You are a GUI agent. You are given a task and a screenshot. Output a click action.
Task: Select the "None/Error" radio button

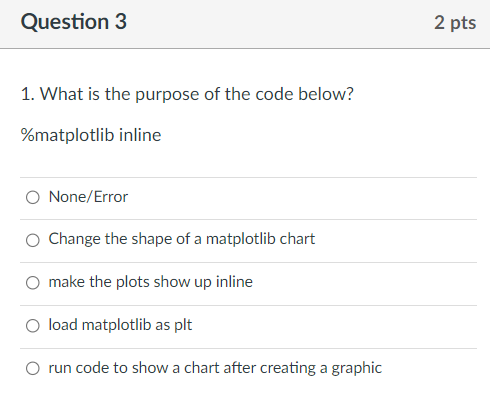[x=33, y=197]
